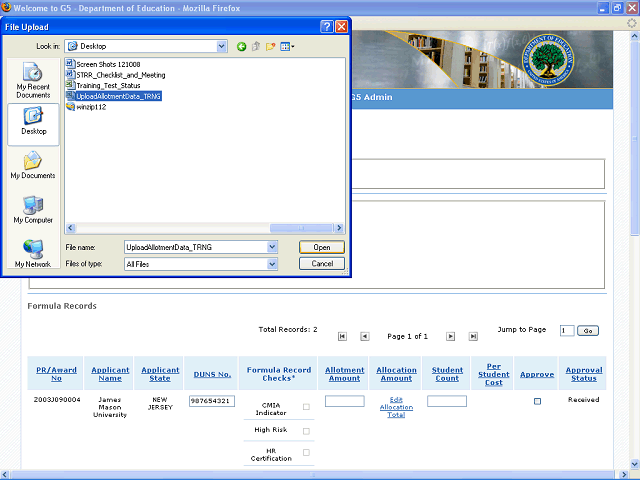Select the winzip112 file

(86, 107)
